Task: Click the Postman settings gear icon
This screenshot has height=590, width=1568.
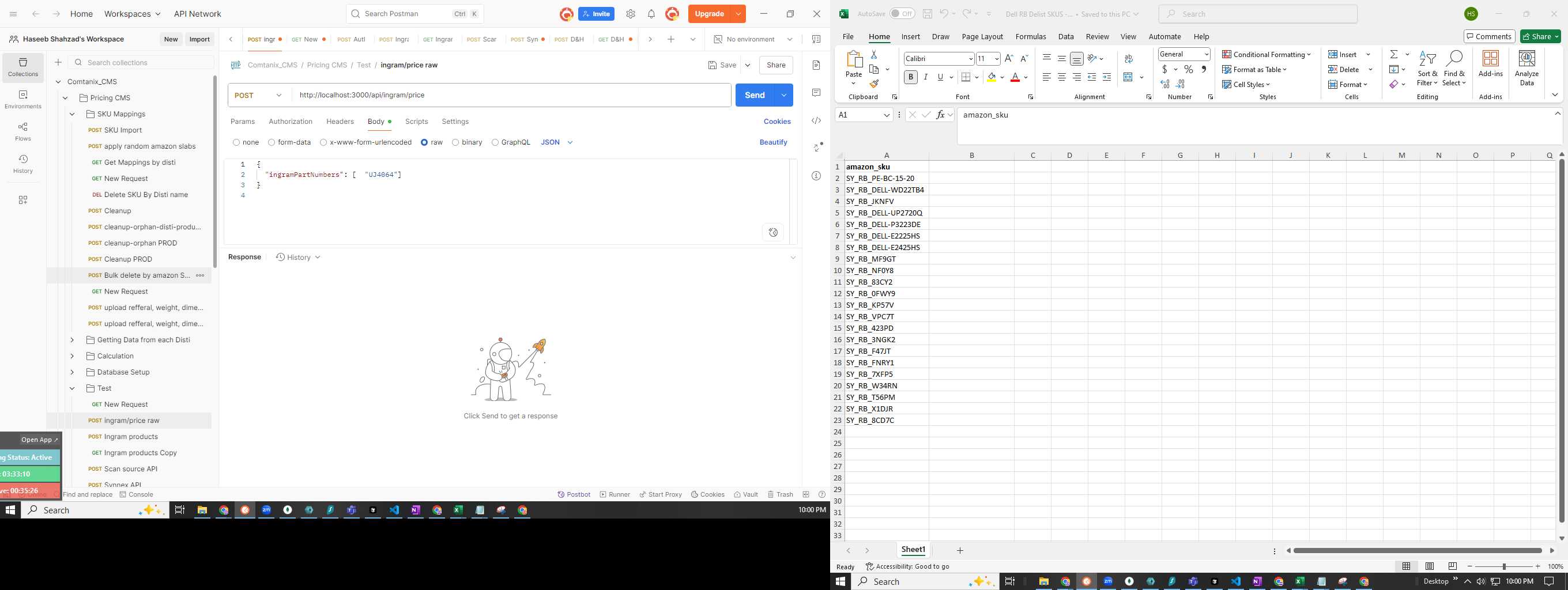Action: pyautogui.click(x=631, y=14)
